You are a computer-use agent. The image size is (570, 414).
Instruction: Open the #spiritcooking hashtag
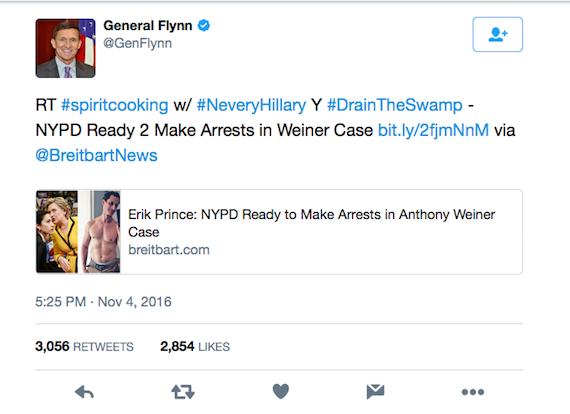point(115,105)
